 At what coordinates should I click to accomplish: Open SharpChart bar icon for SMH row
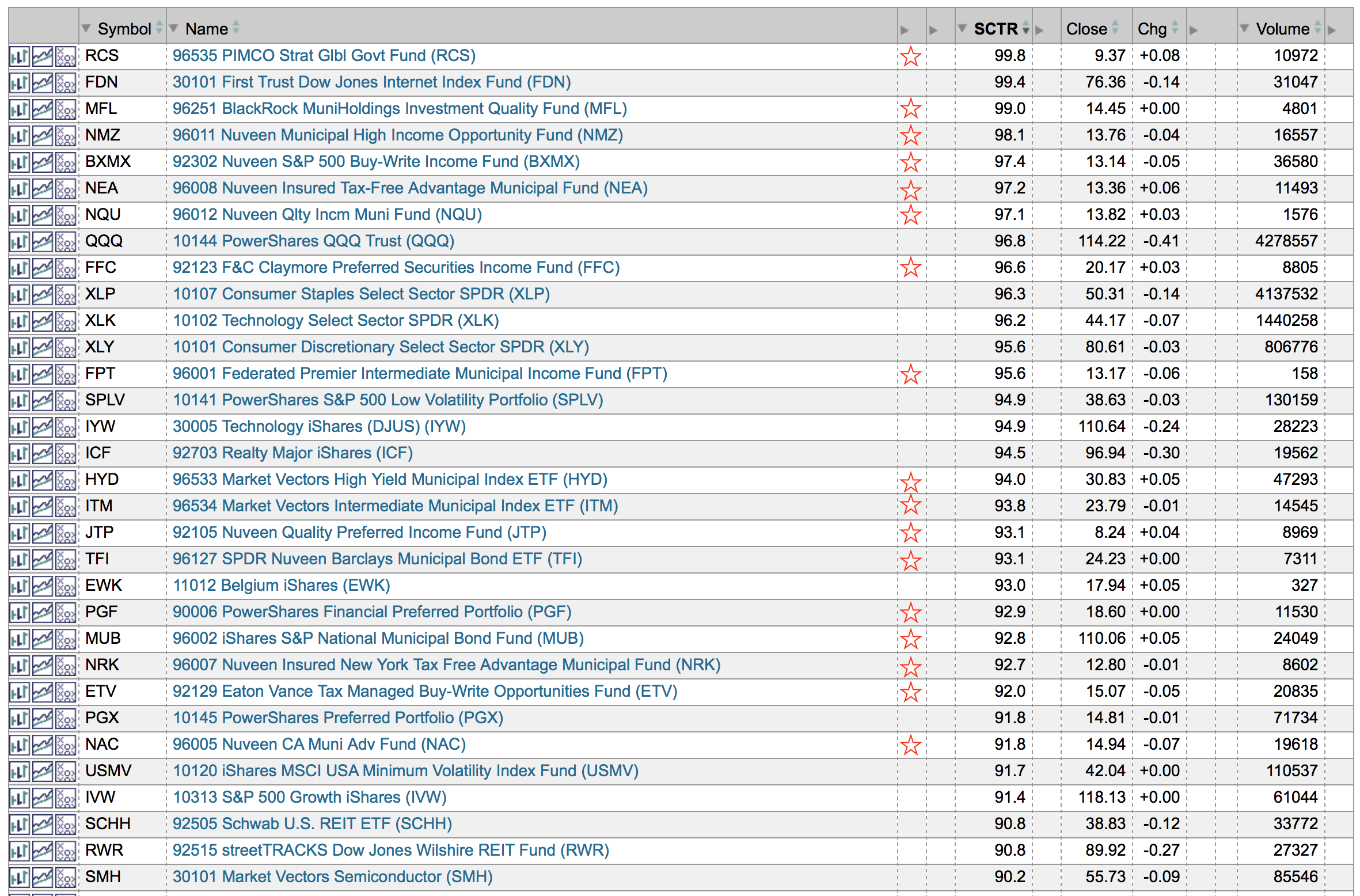19,878
